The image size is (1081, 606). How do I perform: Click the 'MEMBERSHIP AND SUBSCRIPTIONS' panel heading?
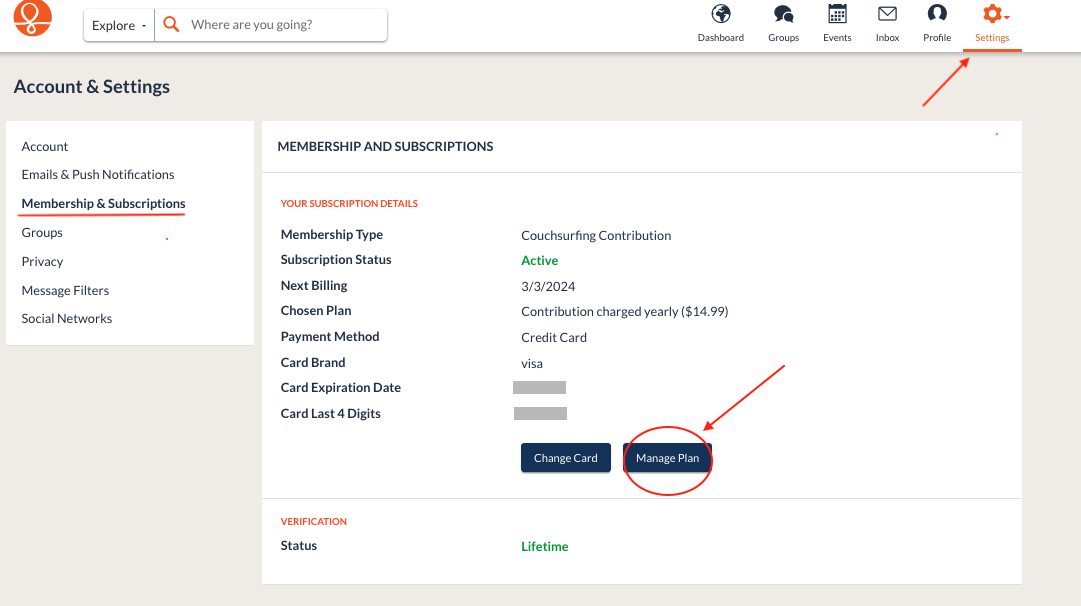(x=385, y=146)
